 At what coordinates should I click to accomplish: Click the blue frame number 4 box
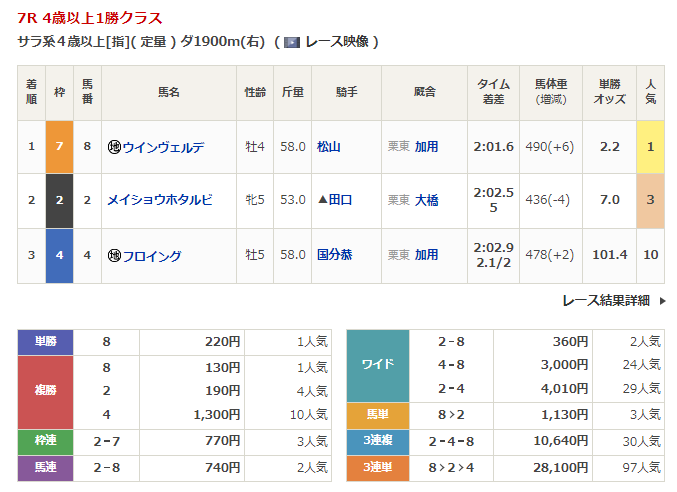pos(58,255)
